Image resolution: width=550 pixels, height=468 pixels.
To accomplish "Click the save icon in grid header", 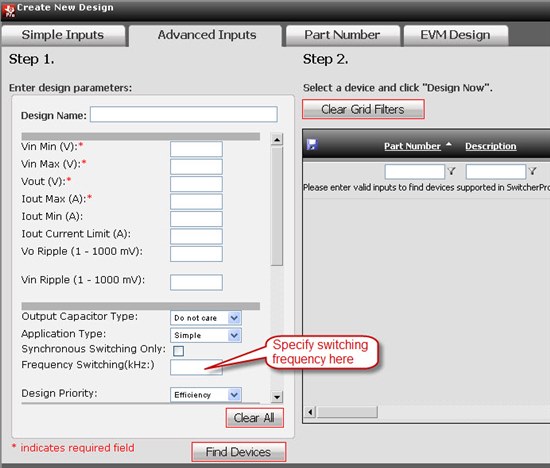I will [312, 144].
